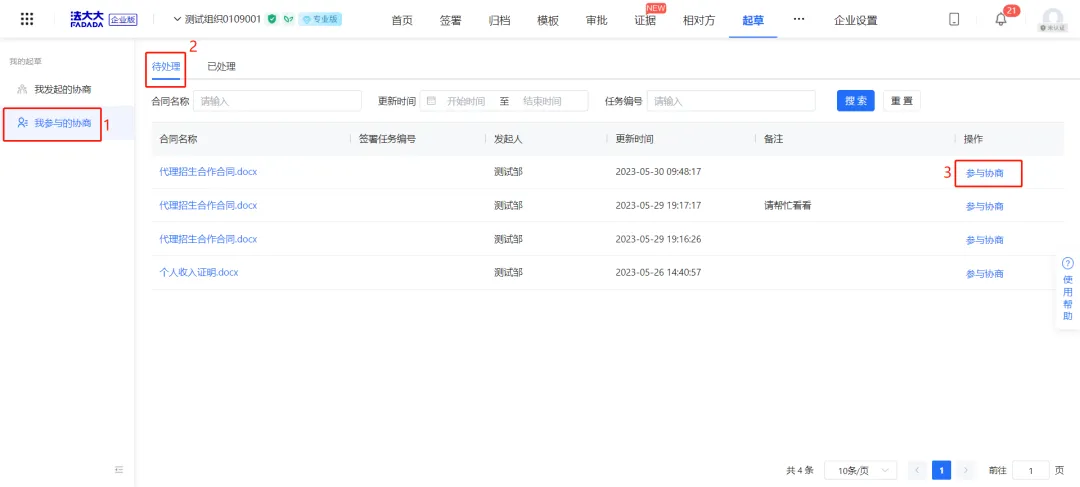Open the 10条/页 page size dropdown
The width and height of the screenshot is (1080, 487).
pyautogui.click(x=859, y=470)
